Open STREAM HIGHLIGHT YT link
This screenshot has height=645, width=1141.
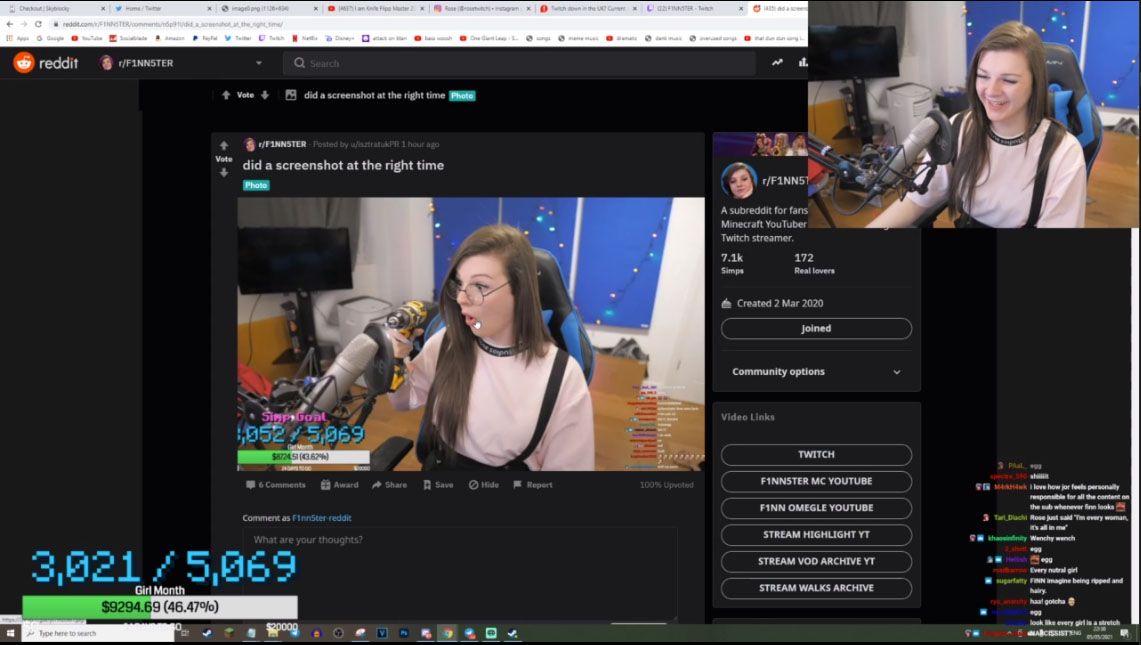pyautogui.click(x=816, y=534)
